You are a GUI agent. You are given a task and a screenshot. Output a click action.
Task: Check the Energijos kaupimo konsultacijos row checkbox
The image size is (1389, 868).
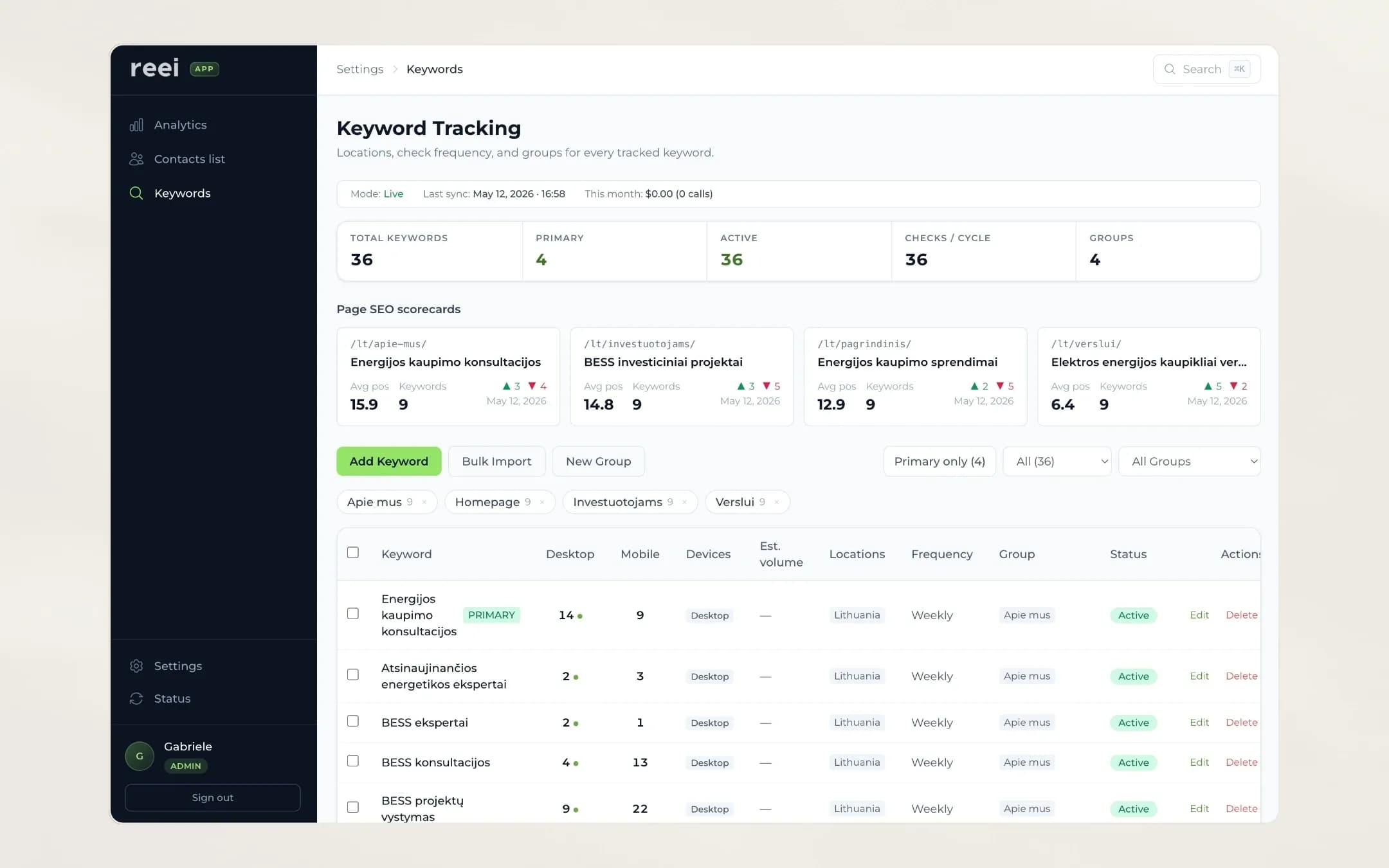[x=353, y=614]
